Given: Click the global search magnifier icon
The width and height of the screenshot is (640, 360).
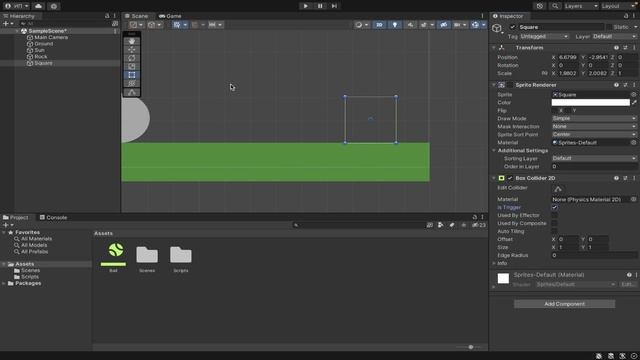Looking at the screenshot, I should point(555,6).
